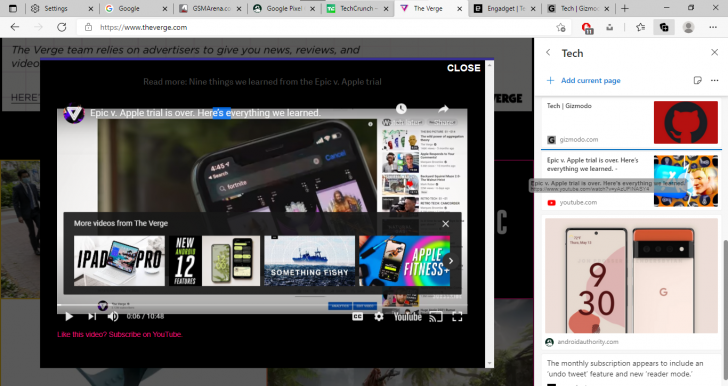Add a note to the collection

click(697, 80)
